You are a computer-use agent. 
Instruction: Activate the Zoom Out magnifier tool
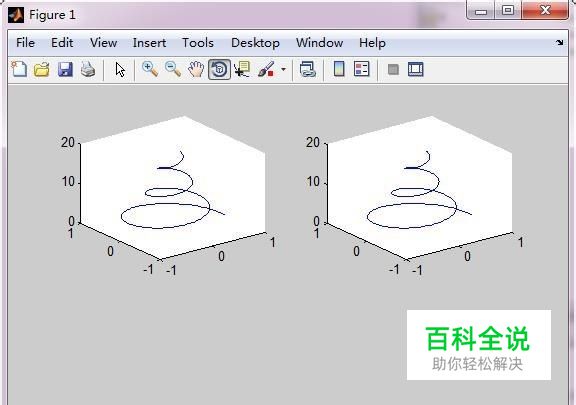[173, 69]
